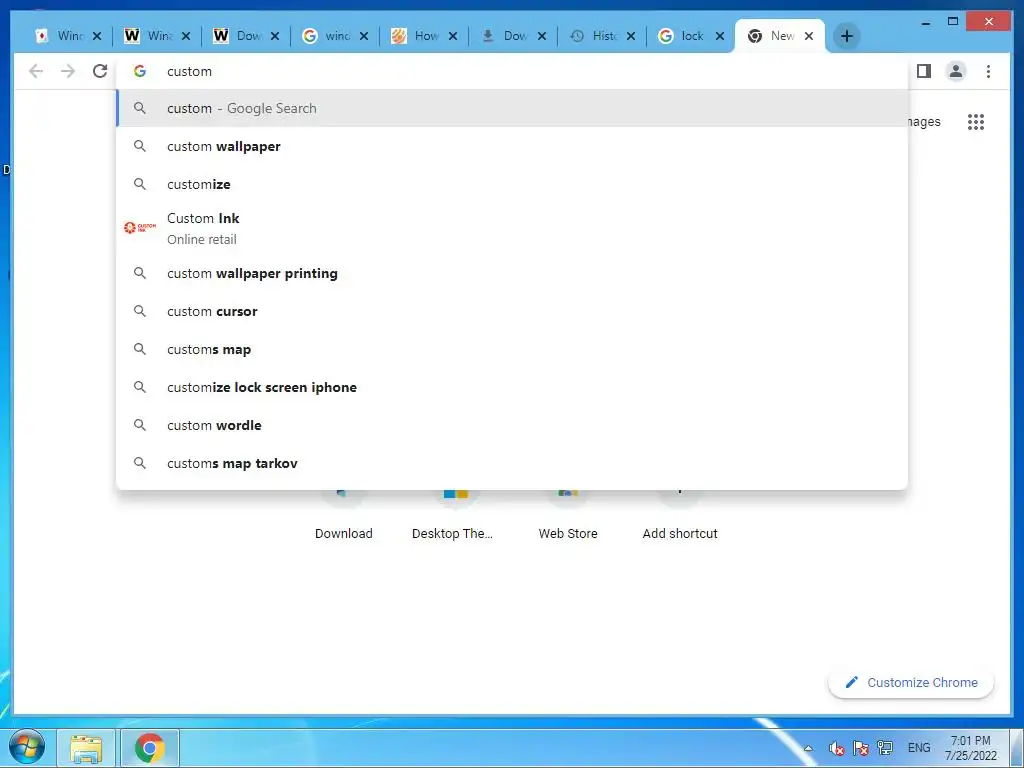
Task: Select 'customs map' suggestion
Action: point(512,349)
